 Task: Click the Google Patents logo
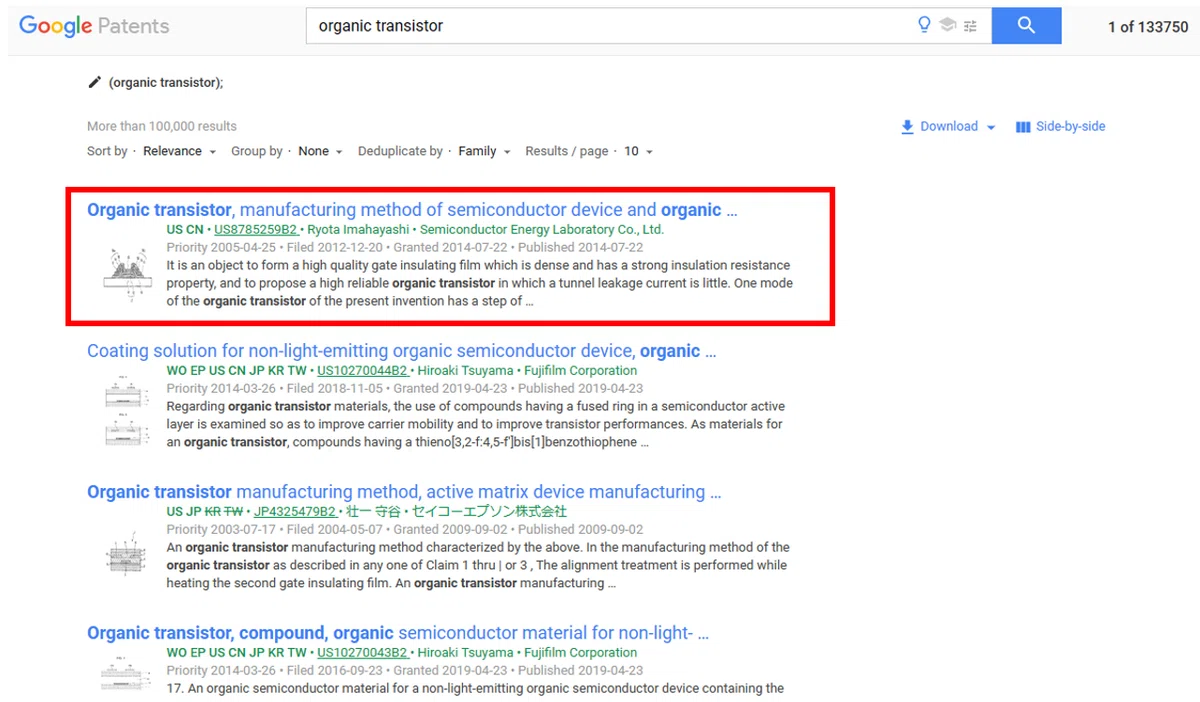[94, 26]
